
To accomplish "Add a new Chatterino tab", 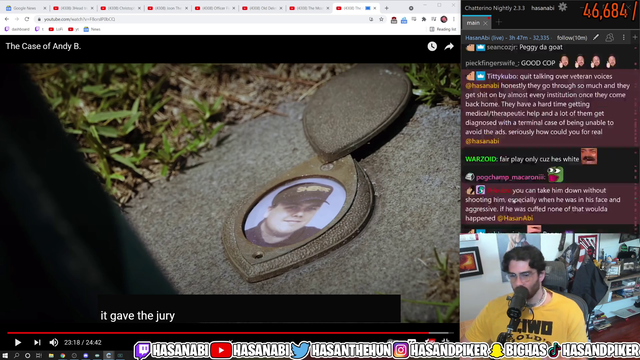I will pos(498,22).
